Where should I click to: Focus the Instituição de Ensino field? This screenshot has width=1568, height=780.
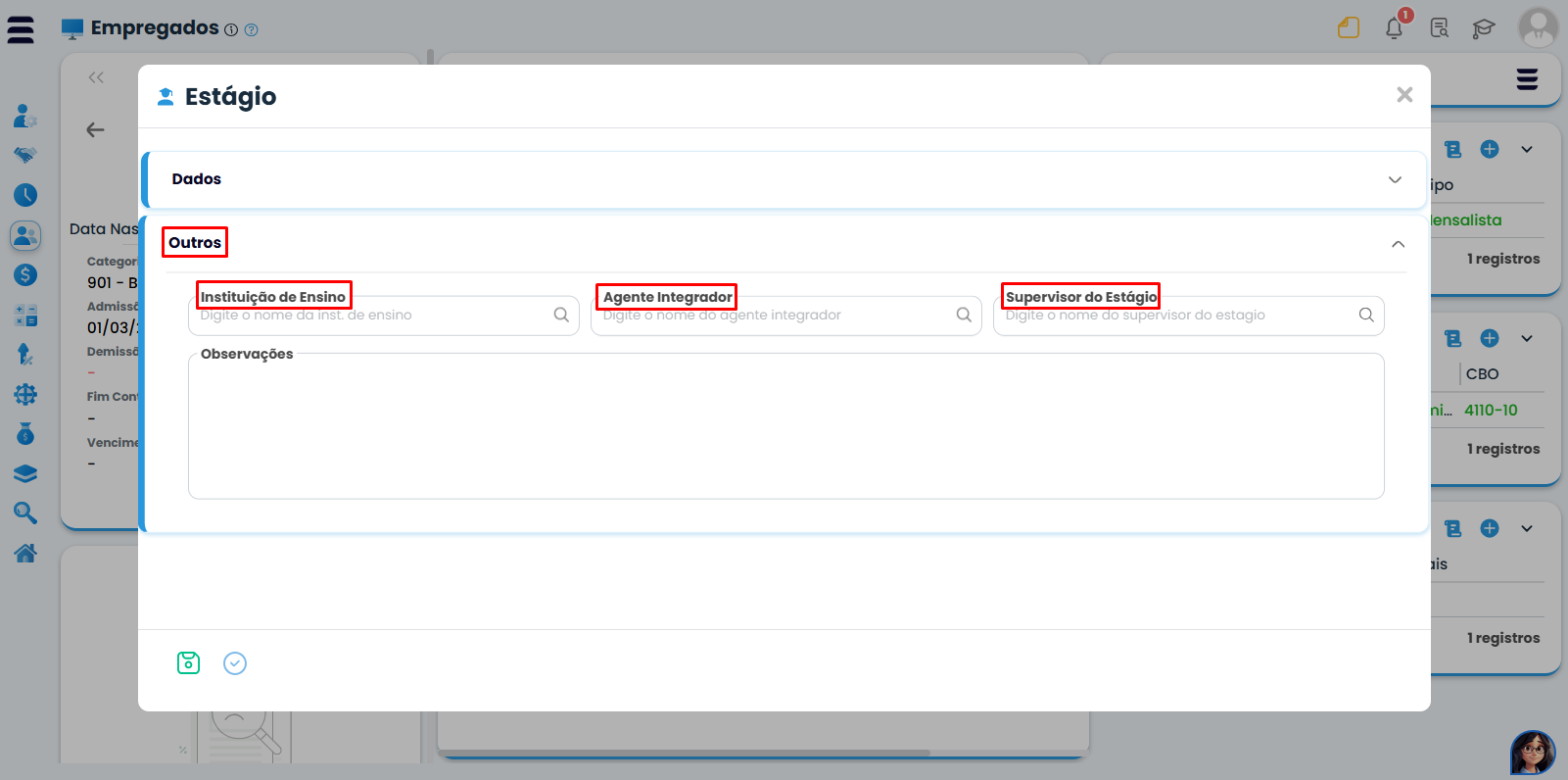tap(384, 316)
